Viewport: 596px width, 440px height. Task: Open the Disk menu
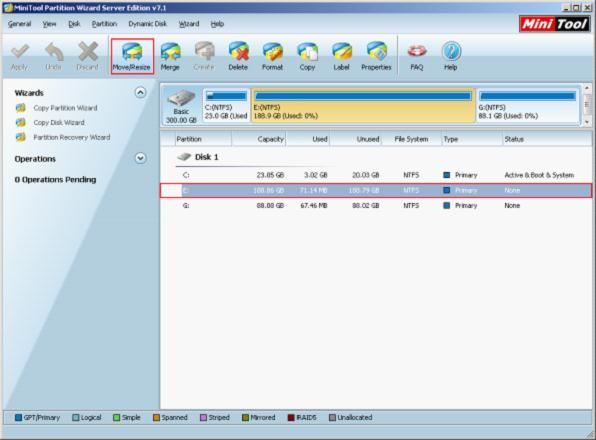pos(74,24)
